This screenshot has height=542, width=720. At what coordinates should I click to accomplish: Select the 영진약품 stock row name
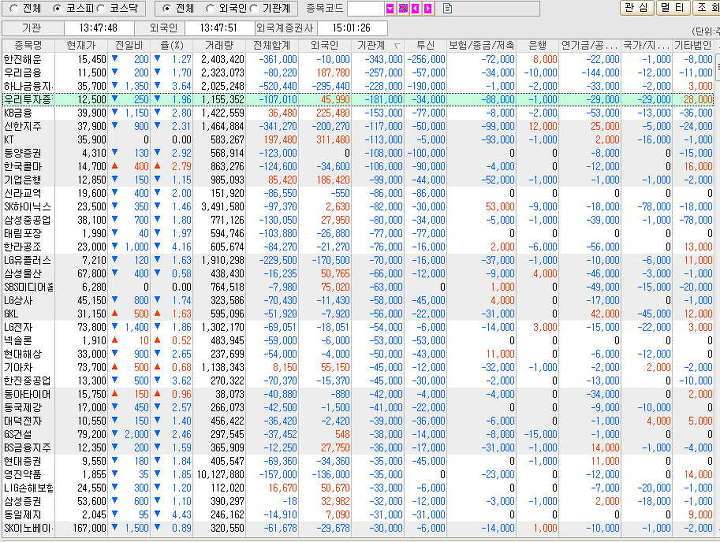22,474
